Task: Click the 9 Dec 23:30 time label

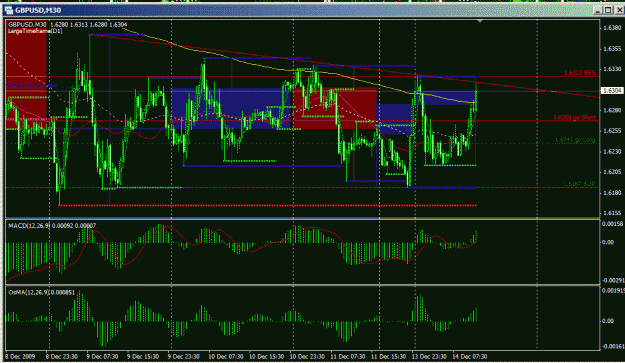Action: point(183,357)
